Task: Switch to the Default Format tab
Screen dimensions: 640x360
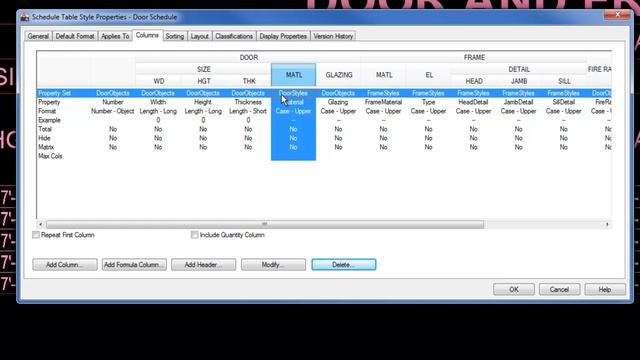Action: [75, 36]
